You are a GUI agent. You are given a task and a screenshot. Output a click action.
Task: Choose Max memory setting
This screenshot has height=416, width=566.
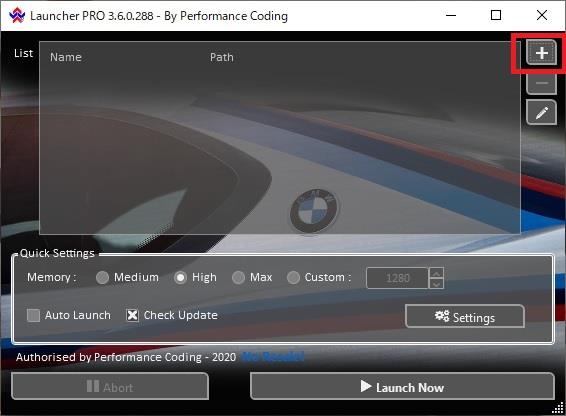point(238,277)
